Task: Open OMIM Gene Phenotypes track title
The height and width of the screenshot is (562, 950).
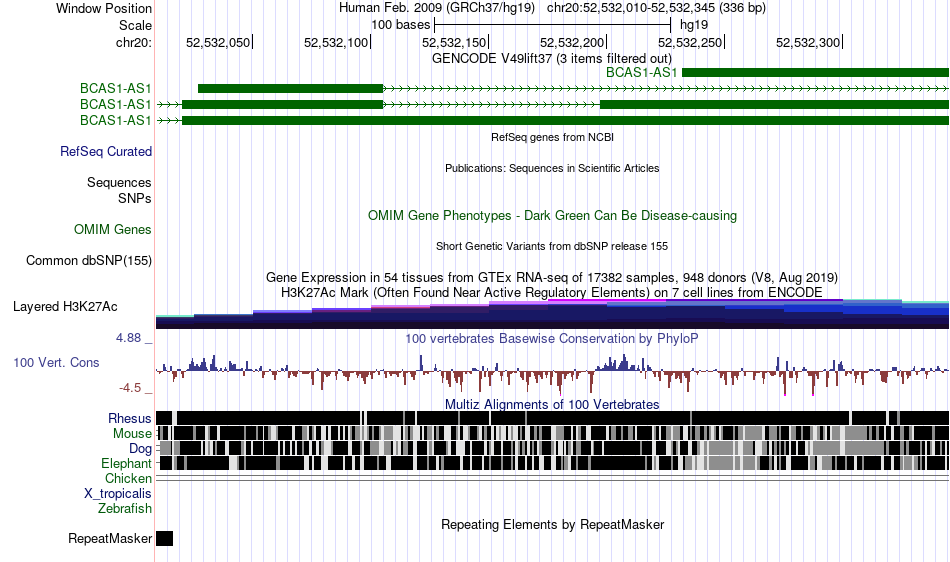Action: 552,216
